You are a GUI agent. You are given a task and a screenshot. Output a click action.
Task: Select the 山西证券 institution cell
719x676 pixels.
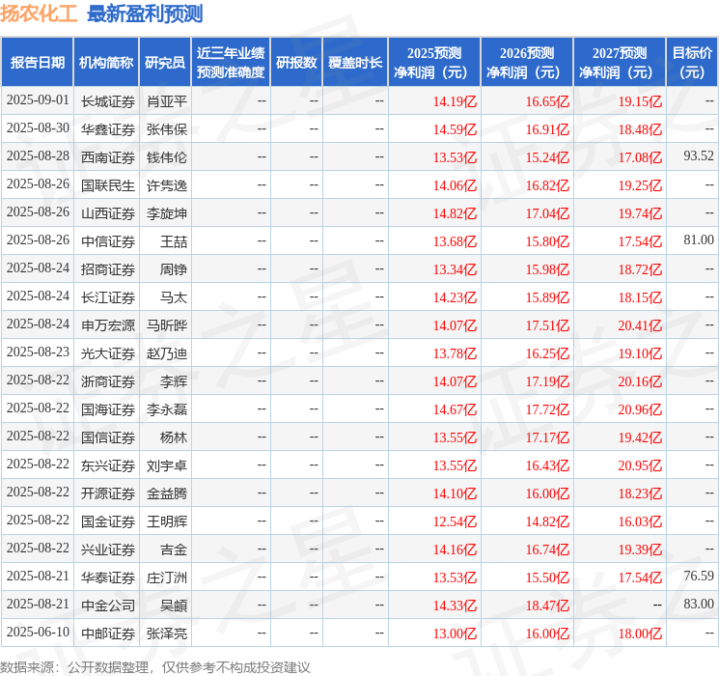(108, 213)
